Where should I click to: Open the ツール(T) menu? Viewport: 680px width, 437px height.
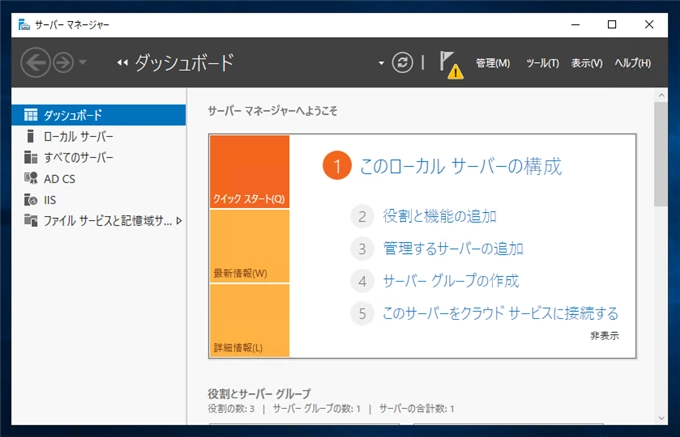coord(543,63)
